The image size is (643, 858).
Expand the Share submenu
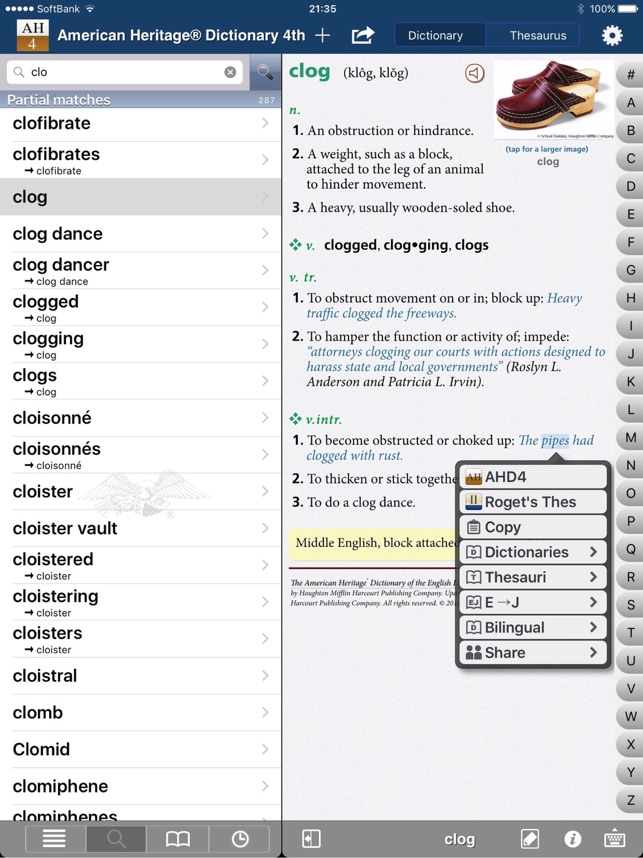tap(533, 653)
